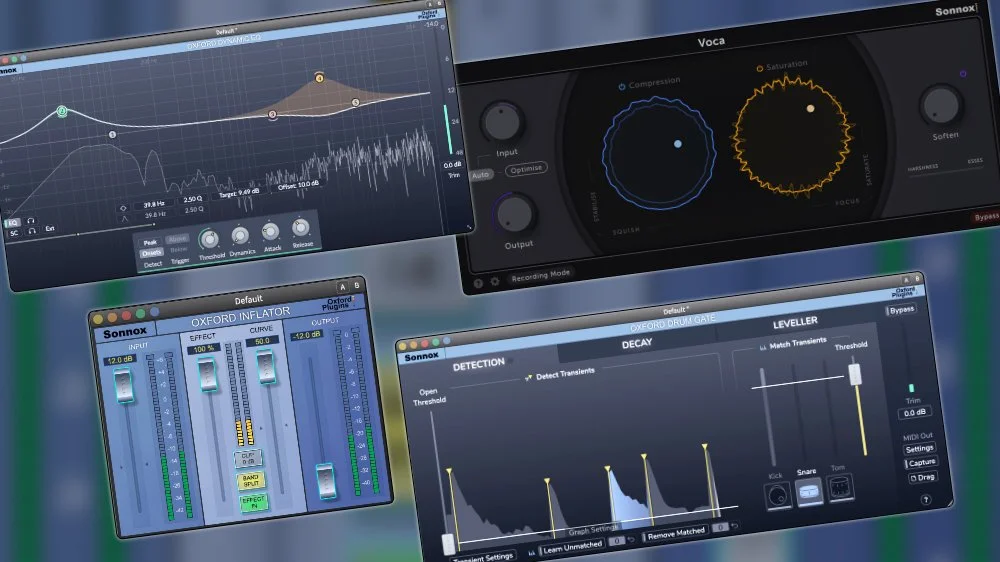1000x562 pixels.
Task: Click the Release knob in Dynamic EQ
Action: [300, 227]
